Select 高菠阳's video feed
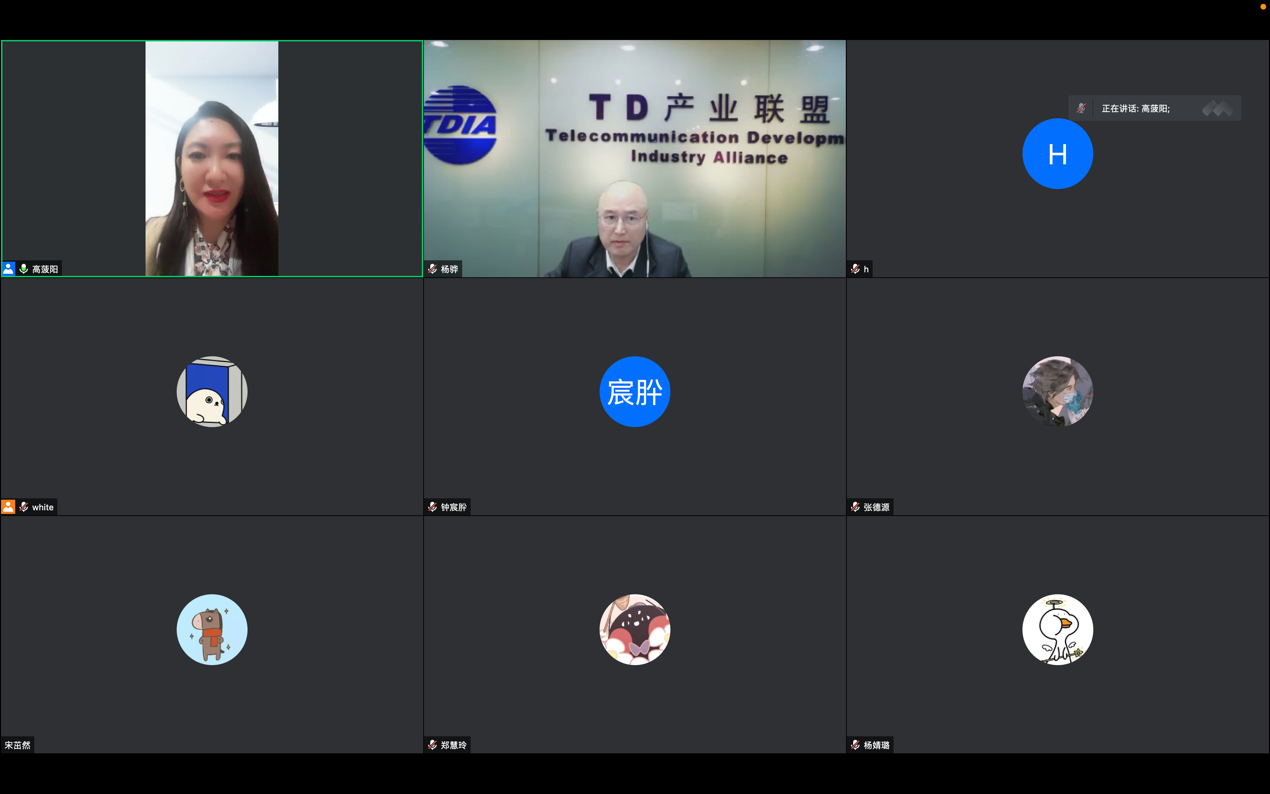The image size is (1270, 794). click(x=212, y=158)
